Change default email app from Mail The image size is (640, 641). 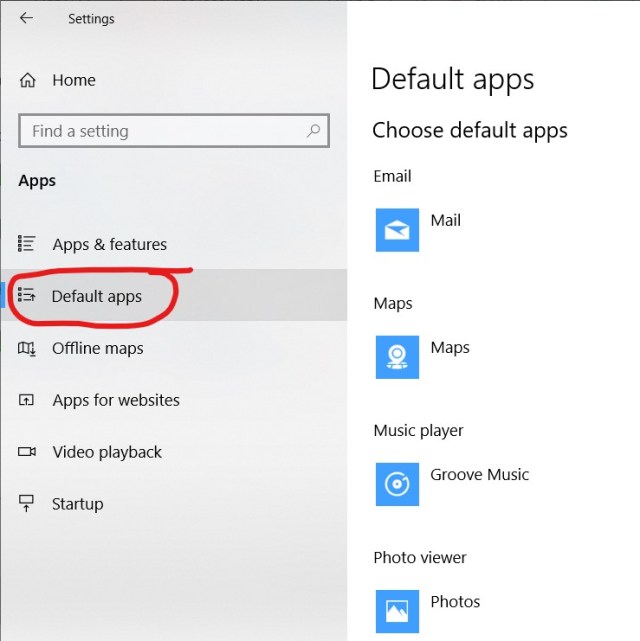coord(445,221)
